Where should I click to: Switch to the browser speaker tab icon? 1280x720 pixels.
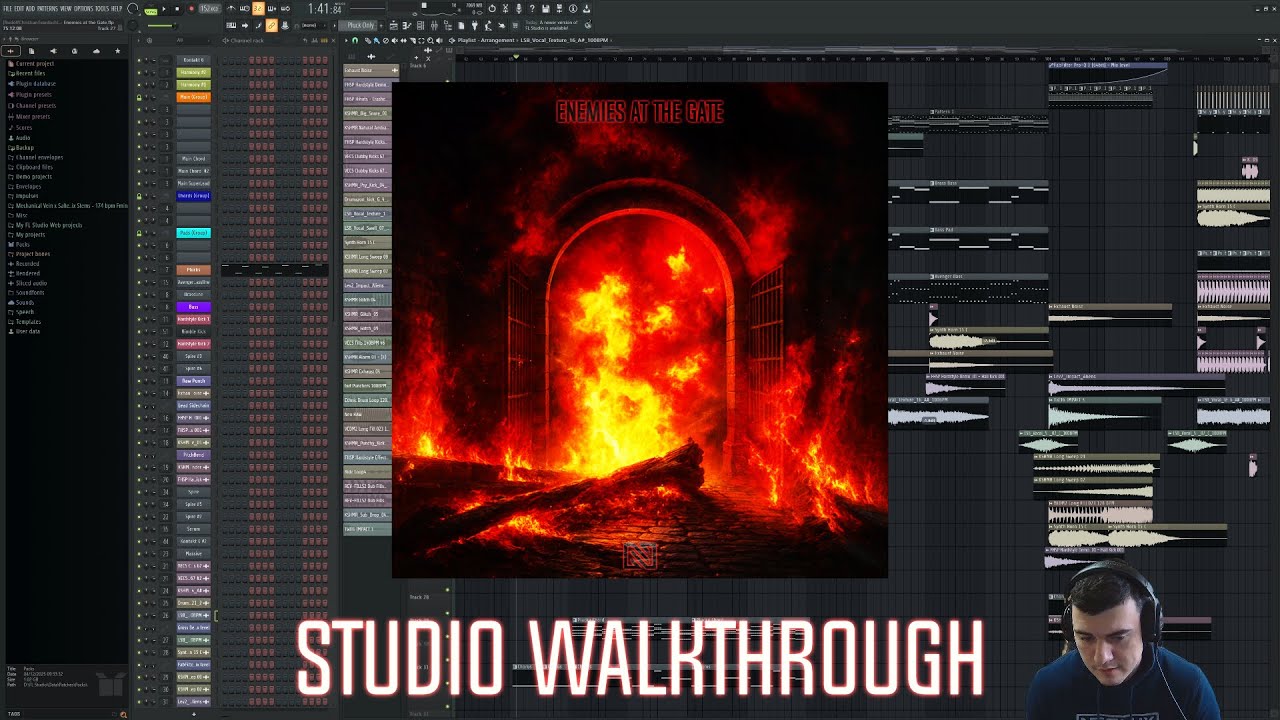point(53,51)
